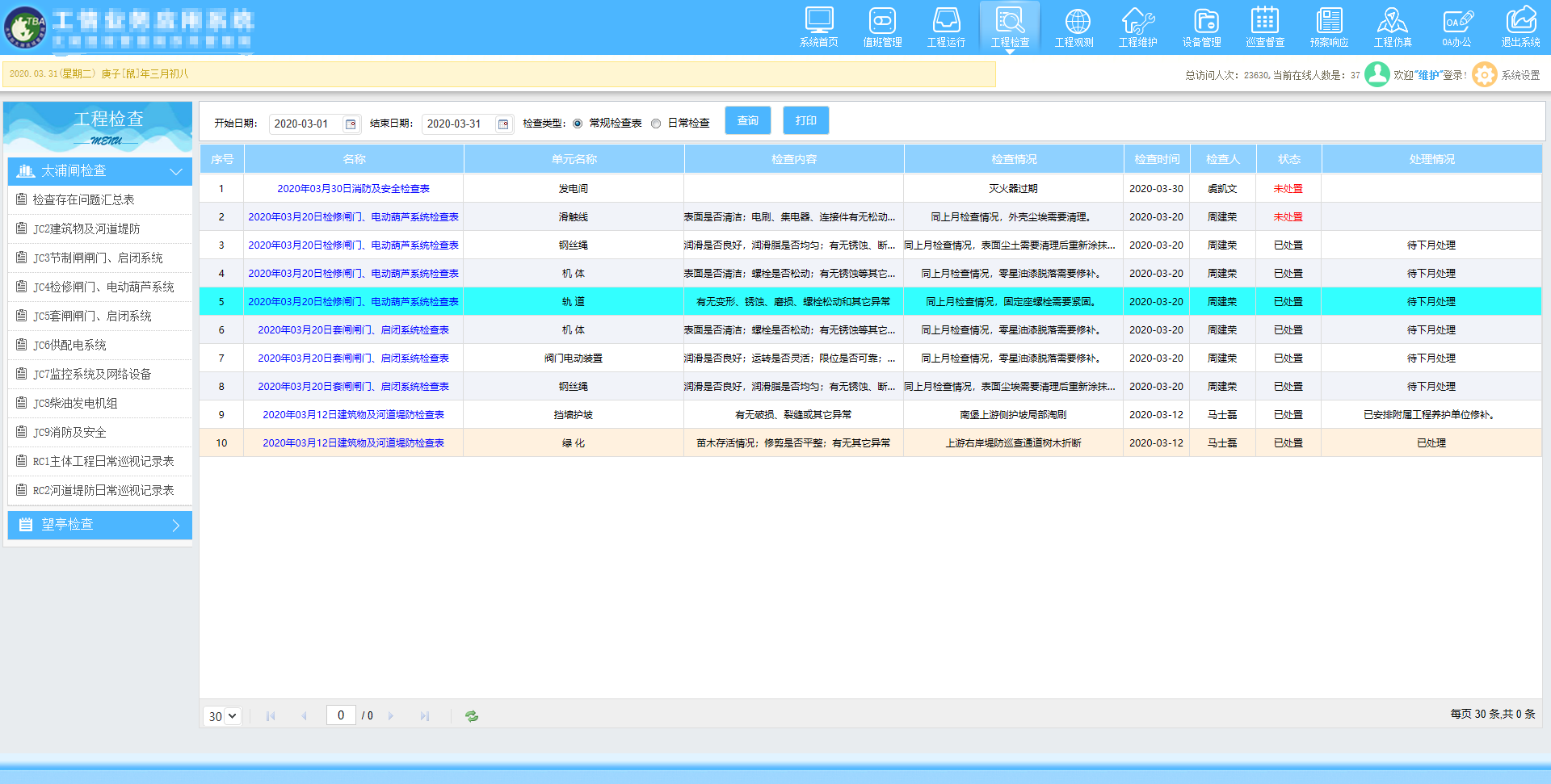Open the page size dropdown showing 30
The width and height of the screenshot is (1551, 784).
coord(222,716)
